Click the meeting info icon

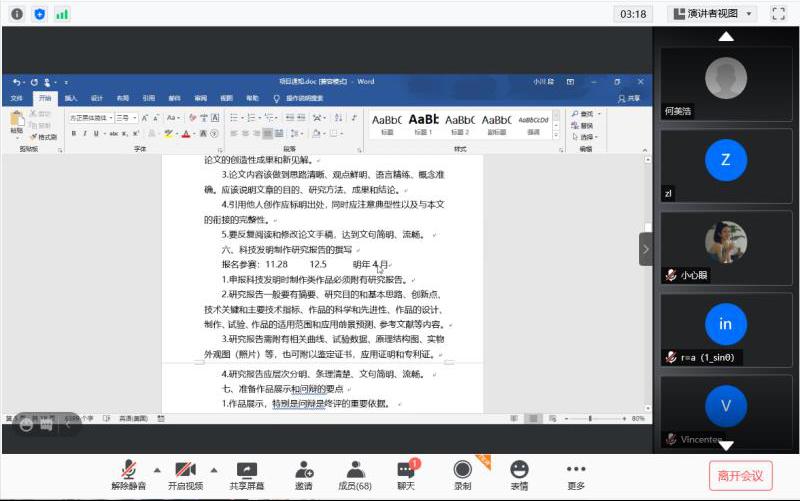click(x=17, y=14)
